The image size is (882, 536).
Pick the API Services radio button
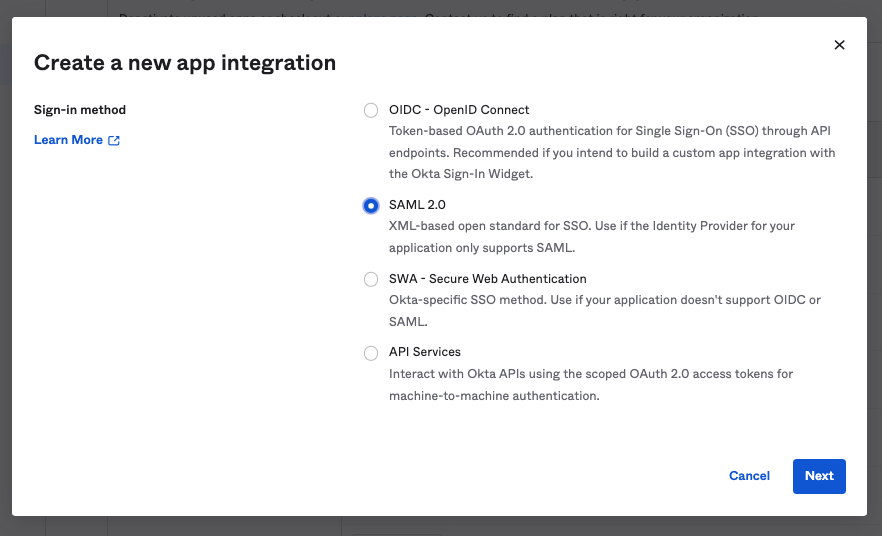point(371,353)
